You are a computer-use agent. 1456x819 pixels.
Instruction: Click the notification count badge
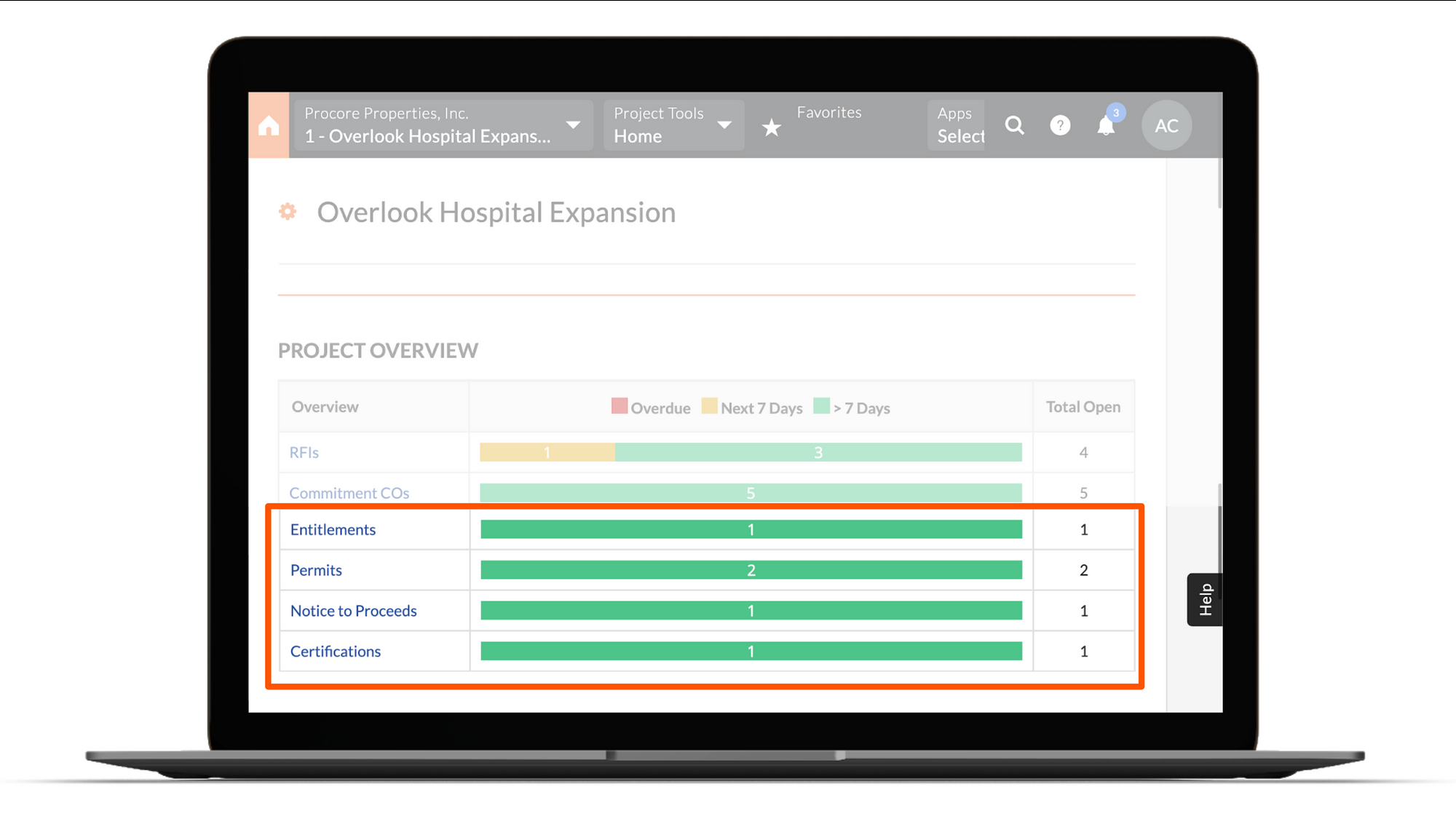pyautogui.click(x=1116, y=113)
